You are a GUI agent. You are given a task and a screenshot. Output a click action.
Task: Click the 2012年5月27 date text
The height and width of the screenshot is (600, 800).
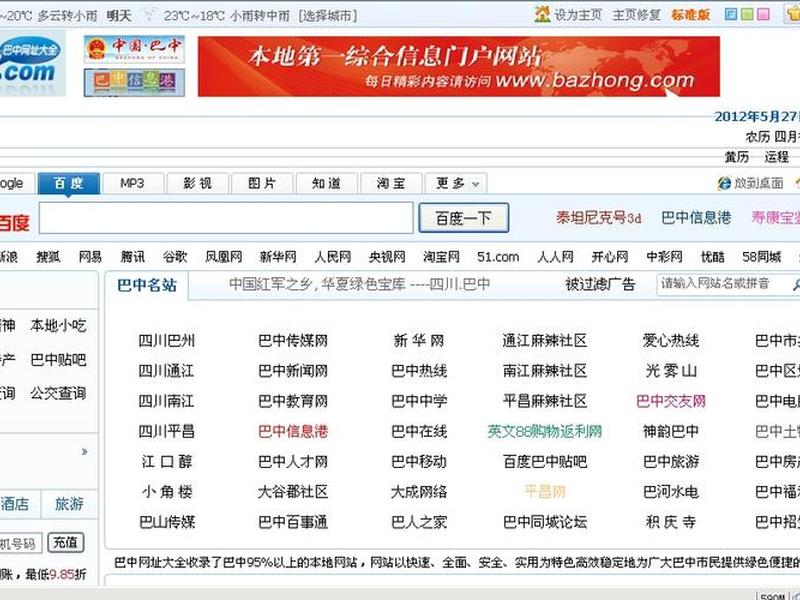tap(757, 116)
